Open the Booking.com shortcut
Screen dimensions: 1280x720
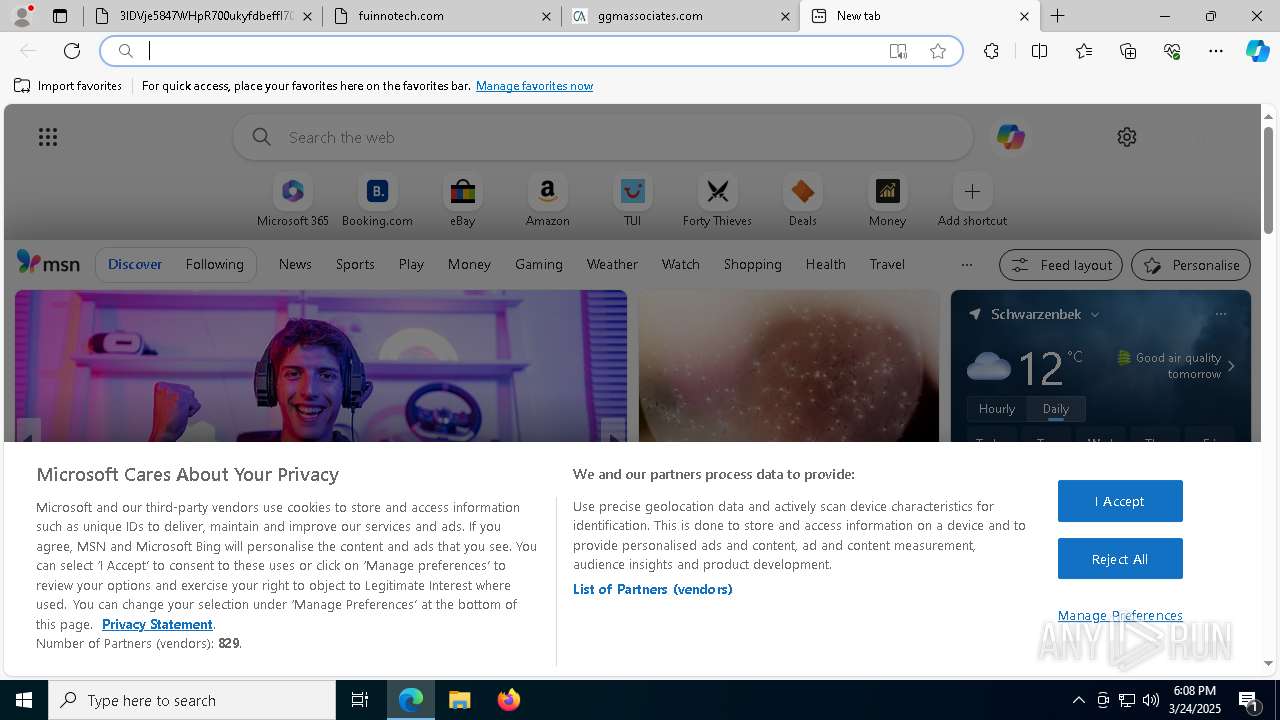pos(377,201)
